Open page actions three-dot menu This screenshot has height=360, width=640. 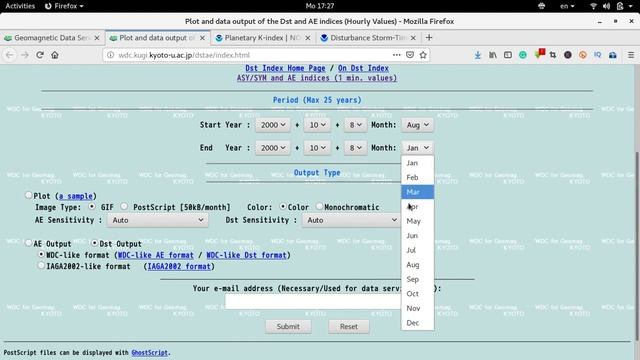tap(396, 55)
